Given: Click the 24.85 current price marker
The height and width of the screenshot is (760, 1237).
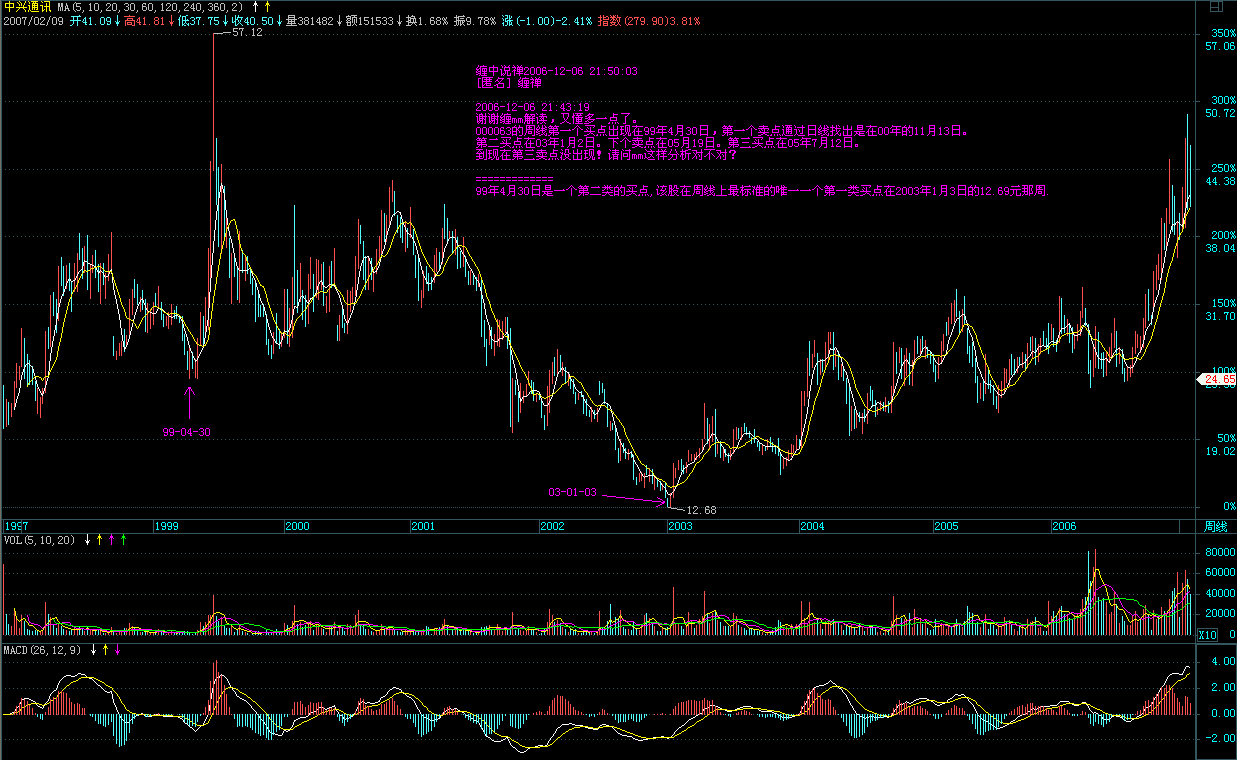Looking at the screenshot, I should 1218,380.
